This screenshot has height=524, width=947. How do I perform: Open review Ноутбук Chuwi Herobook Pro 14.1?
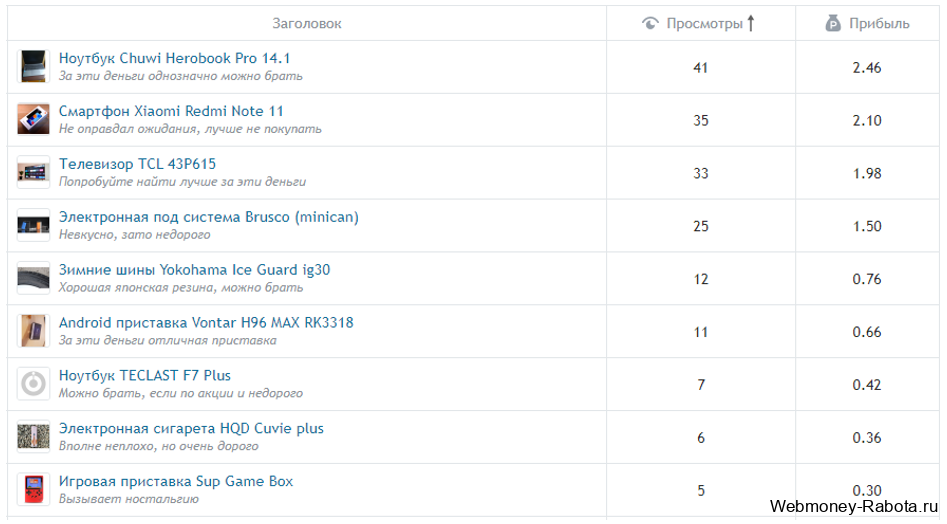[175, 59]
